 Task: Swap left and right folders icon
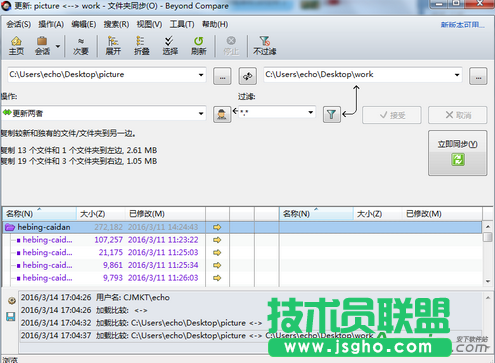point(247,76)
